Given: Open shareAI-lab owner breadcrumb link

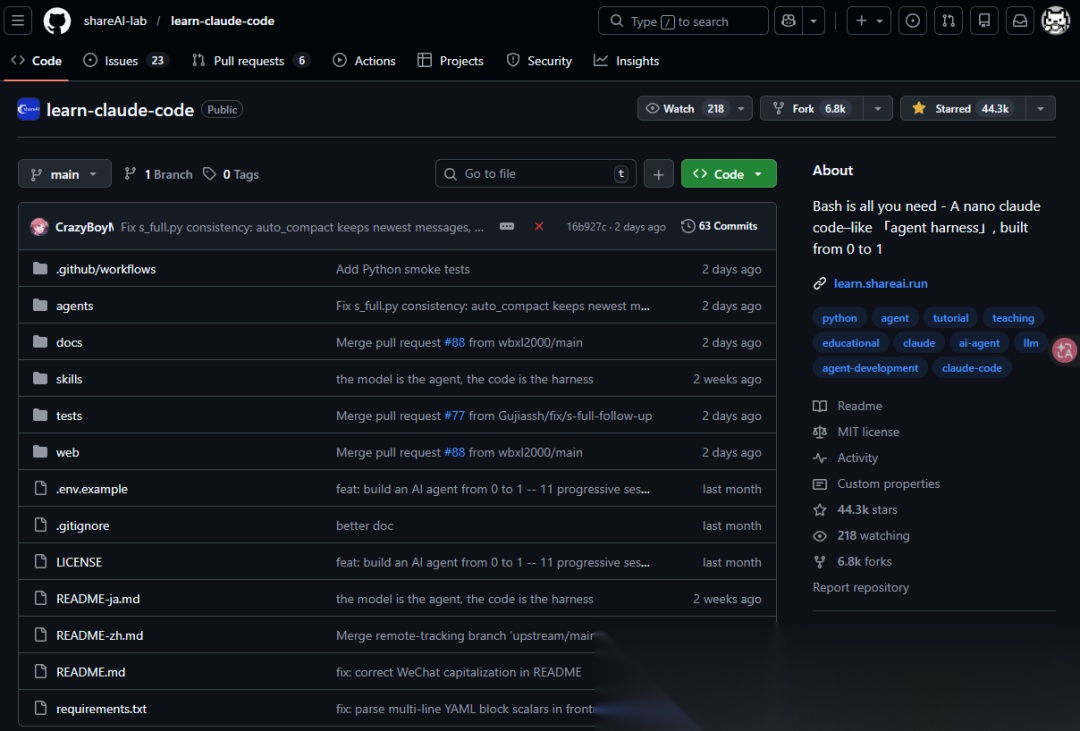Looking at the screenshot, I should [115, 21].
